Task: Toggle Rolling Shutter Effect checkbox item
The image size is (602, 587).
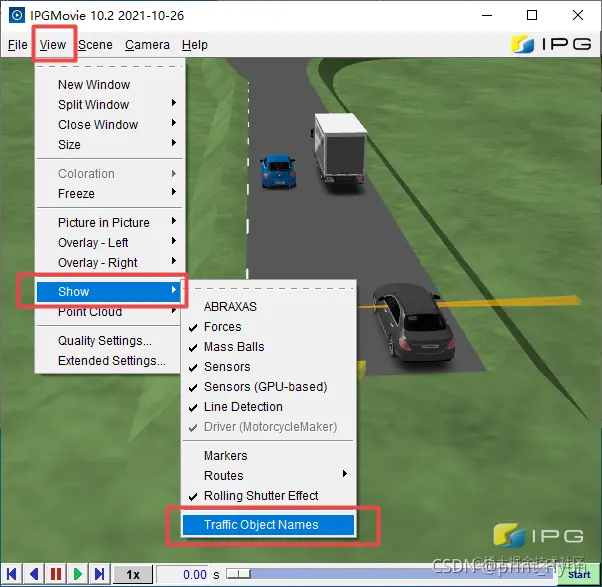Action: pyautogui.click(x=268, y=496)
